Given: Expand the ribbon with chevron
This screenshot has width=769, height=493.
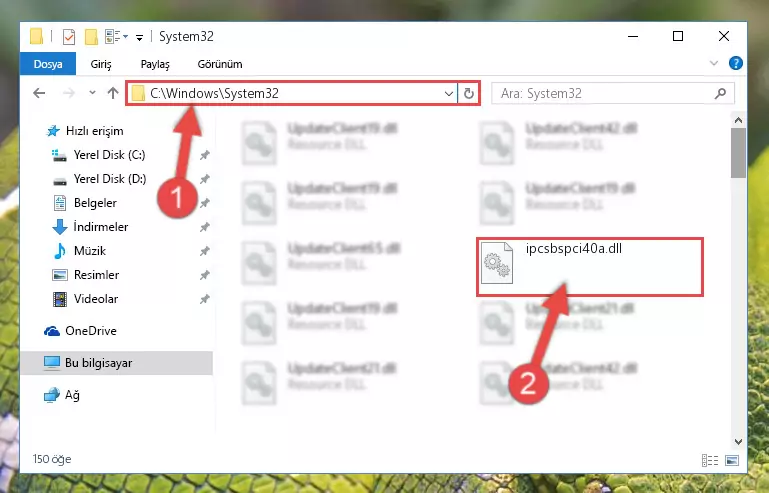Looking at the screenshot, I should pyautogui.click(x=714, y=63).
